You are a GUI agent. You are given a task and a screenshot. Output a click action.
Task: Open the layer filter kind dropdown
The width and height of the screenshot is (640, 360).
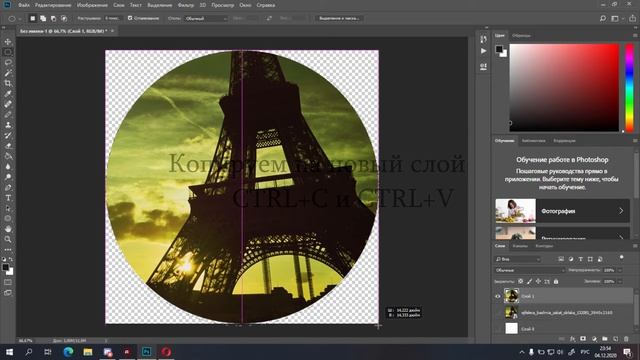[518, 259]
